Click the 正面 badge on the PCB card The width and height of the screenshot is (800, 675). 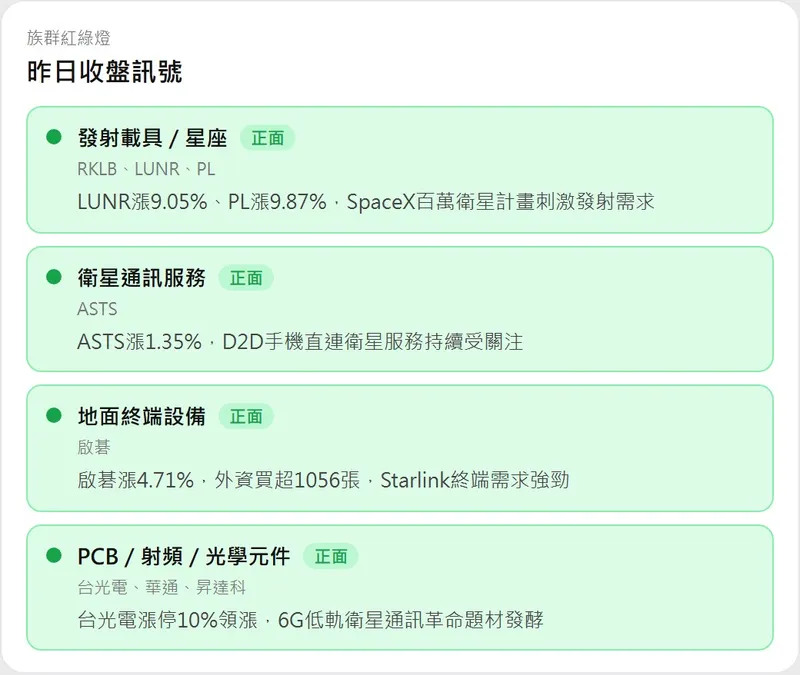[330, 557]
